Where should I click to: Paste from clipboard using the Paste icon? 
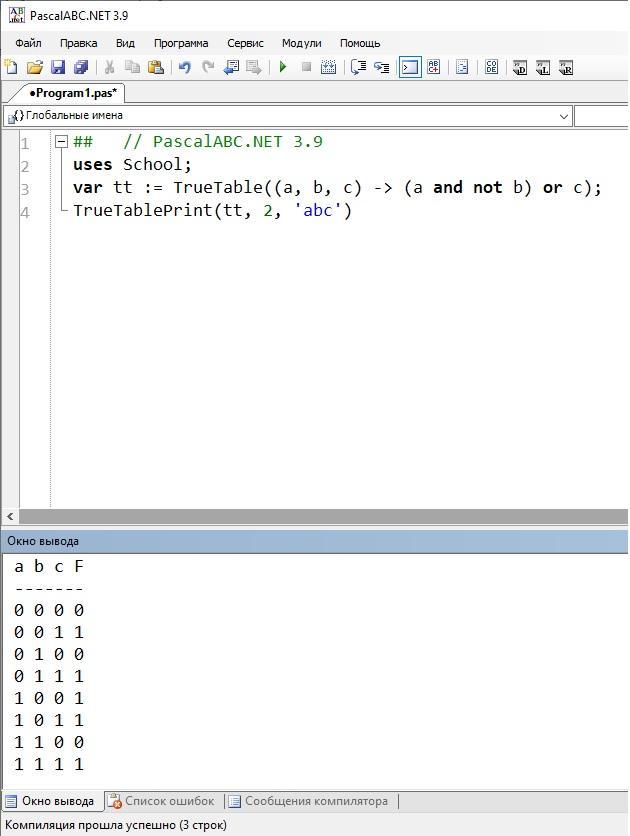(155, 67)
